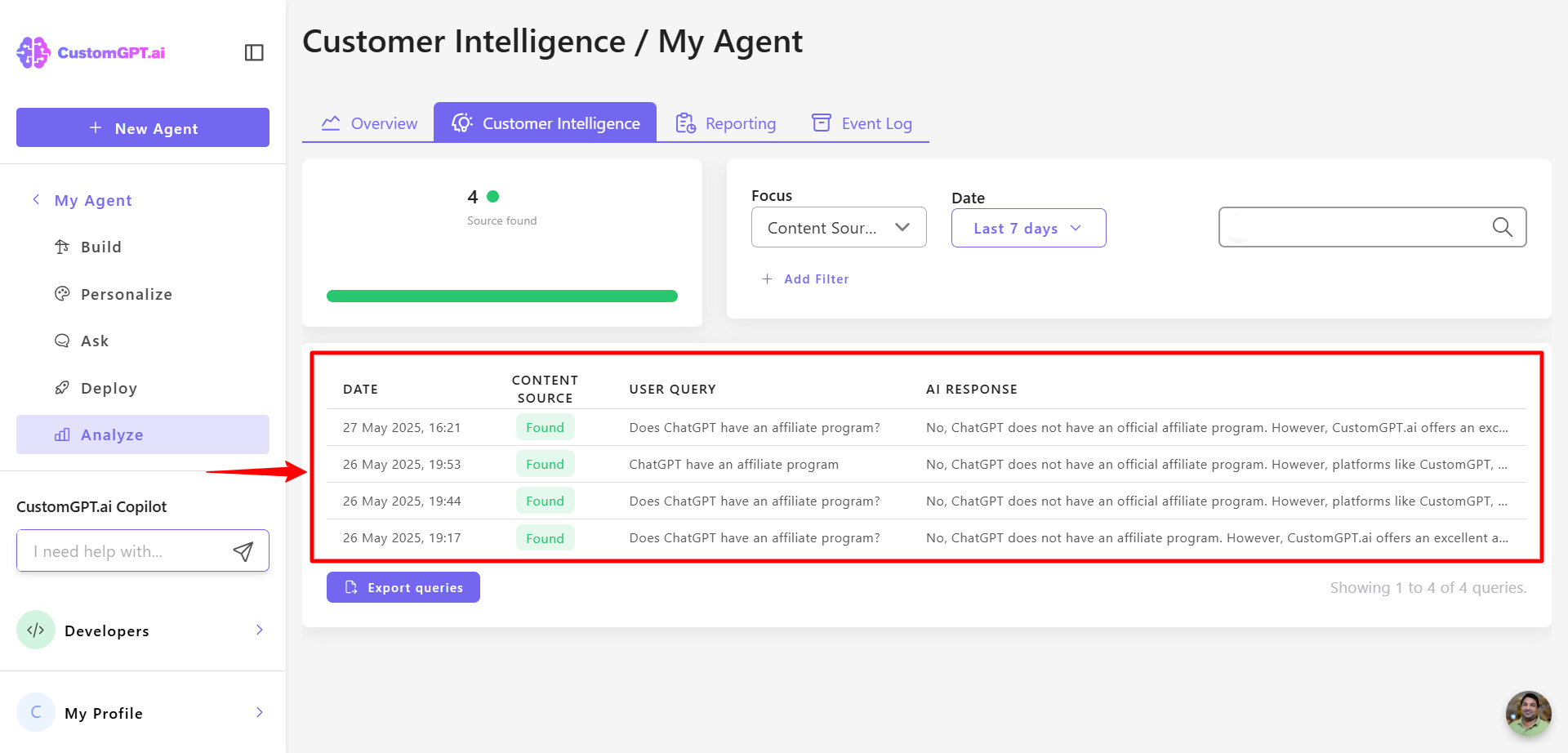Click query 'ChatGPT have an affiliate program'
This screenshot has width=1568, height=753.
click(x=733, y=464)
